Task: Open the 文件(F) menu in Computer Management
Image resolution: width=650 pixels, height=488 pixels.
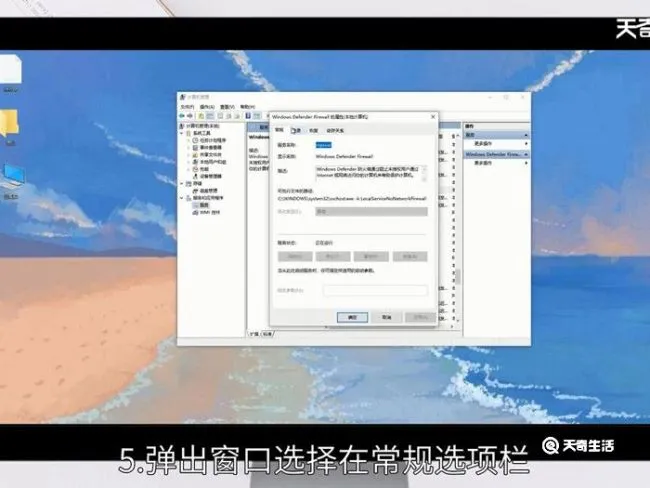Action: (x=187, y=107)
